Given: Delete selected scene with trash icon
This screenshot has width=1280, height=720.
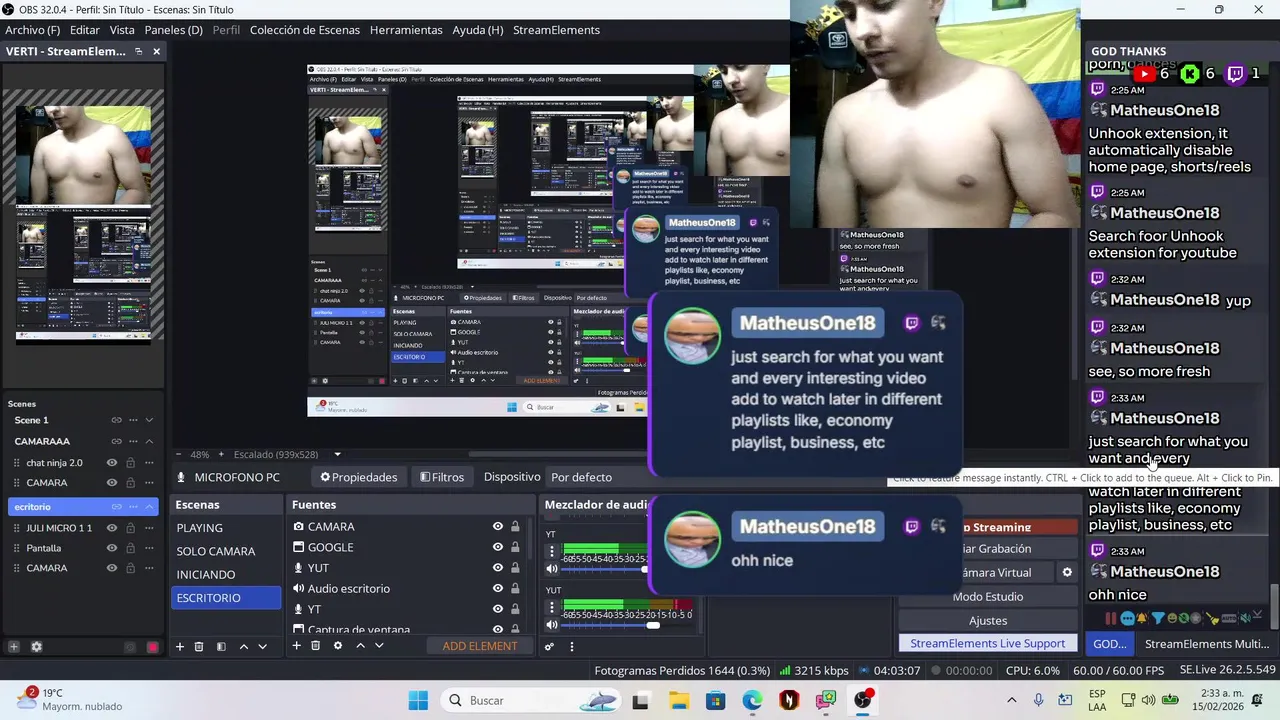Looking at the screenshot, I should coord(199,647).
